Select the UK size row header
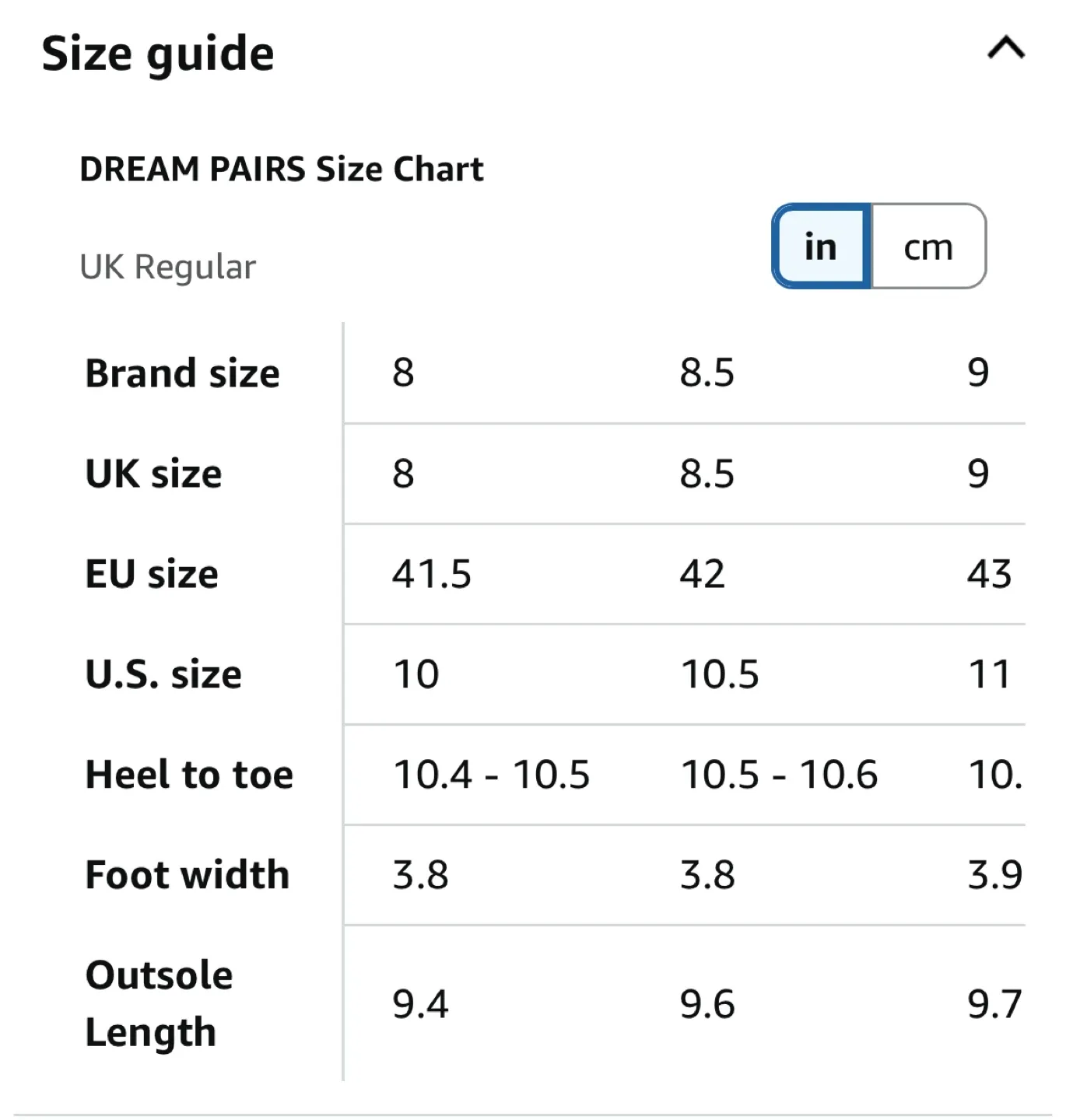 point(153,473)
